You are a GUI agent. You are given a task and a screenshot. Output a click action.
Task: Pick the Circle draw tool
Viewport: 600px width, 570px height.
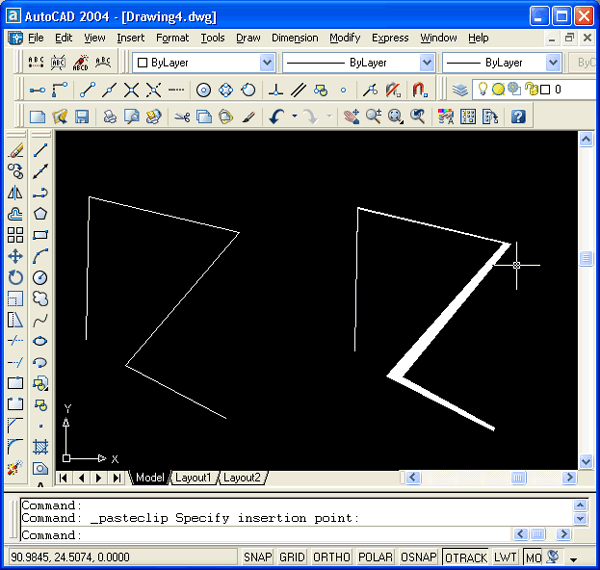tap(41, 277)
